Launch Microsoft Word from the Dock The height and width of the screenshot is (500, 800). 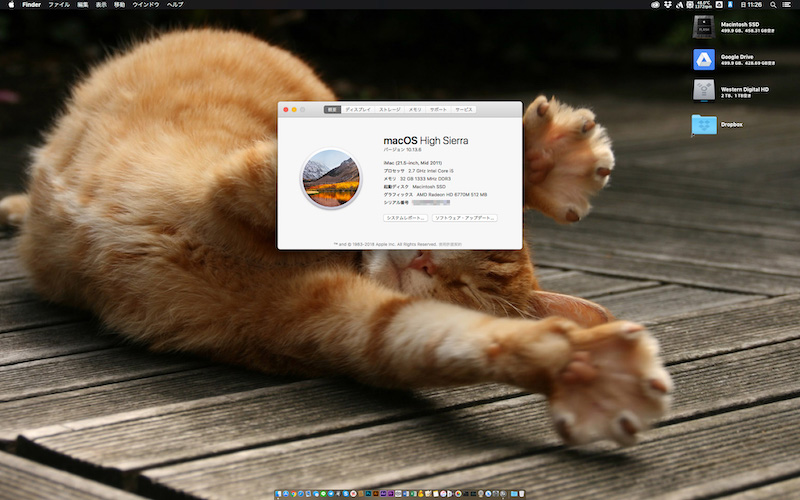(x=406, y=494)
